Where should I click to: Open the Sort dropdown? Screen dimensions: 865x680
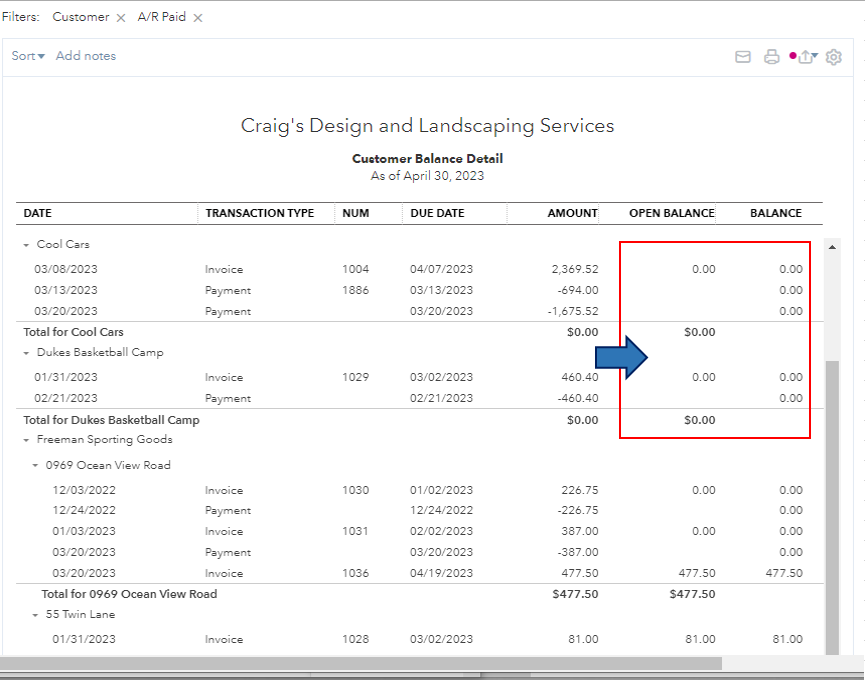[28, 56]
